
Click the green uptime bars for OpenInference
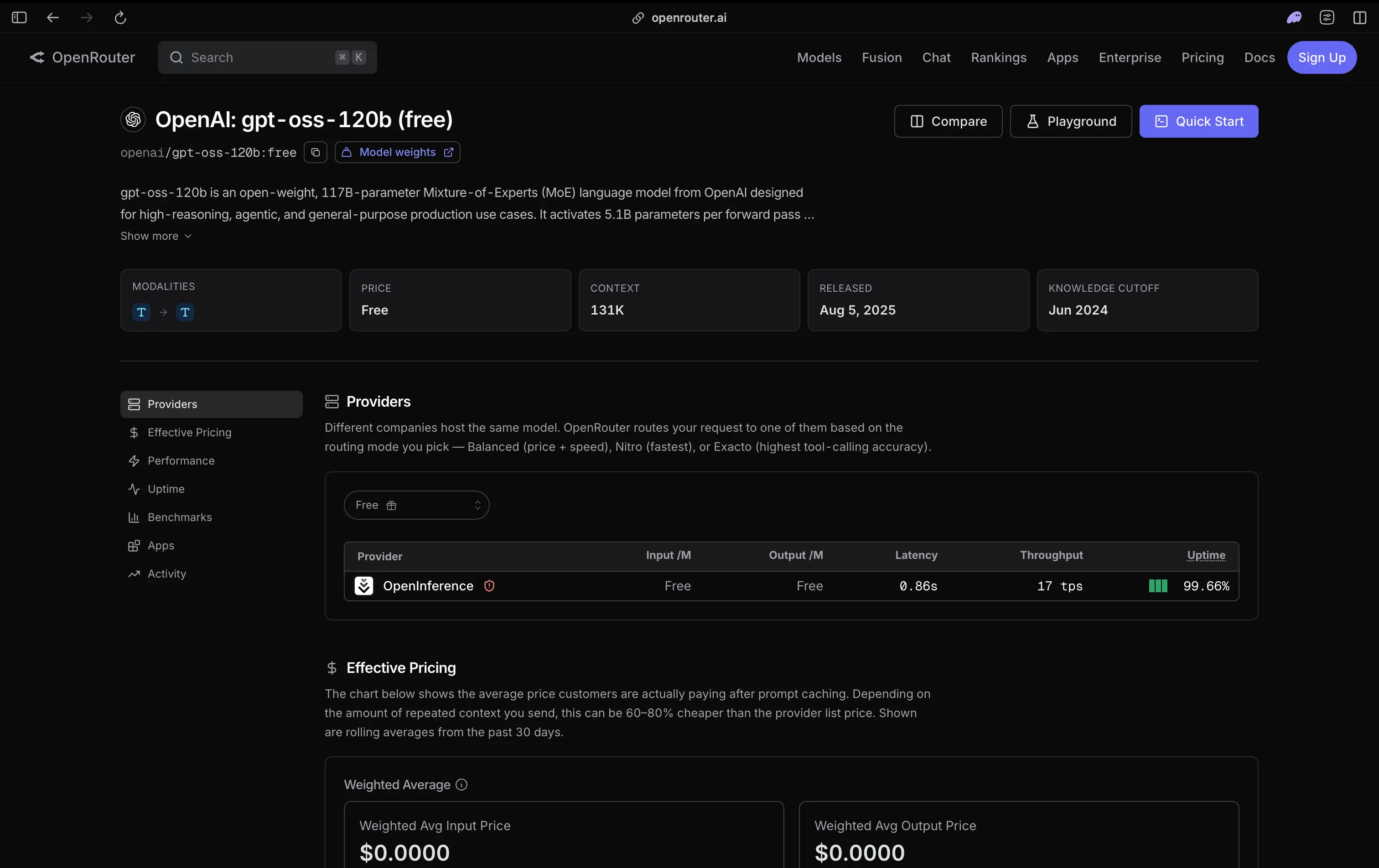(x=1158, y=586)
